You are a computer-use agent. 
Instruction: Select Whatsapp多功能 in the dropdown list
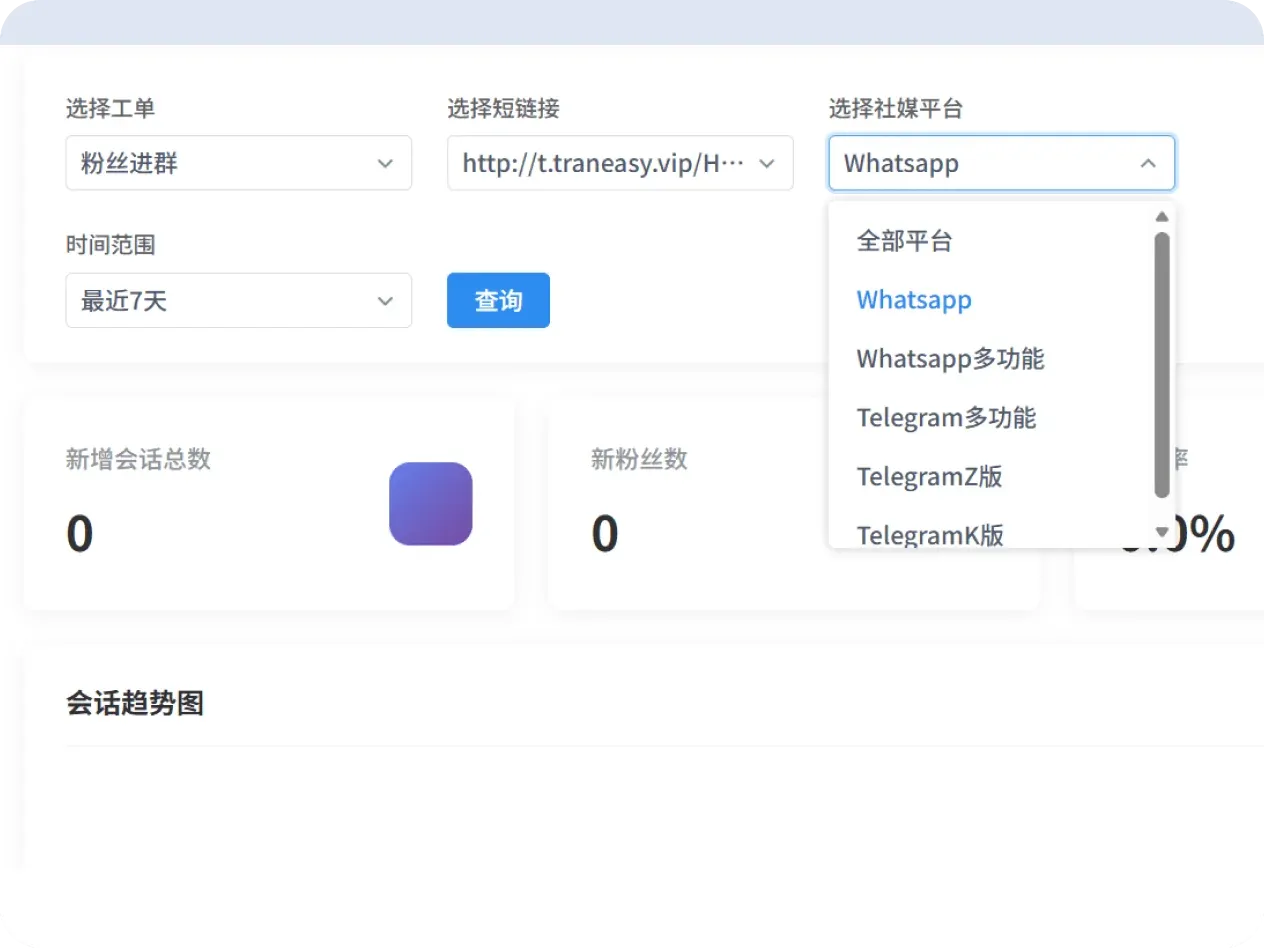tap(991, 358)
